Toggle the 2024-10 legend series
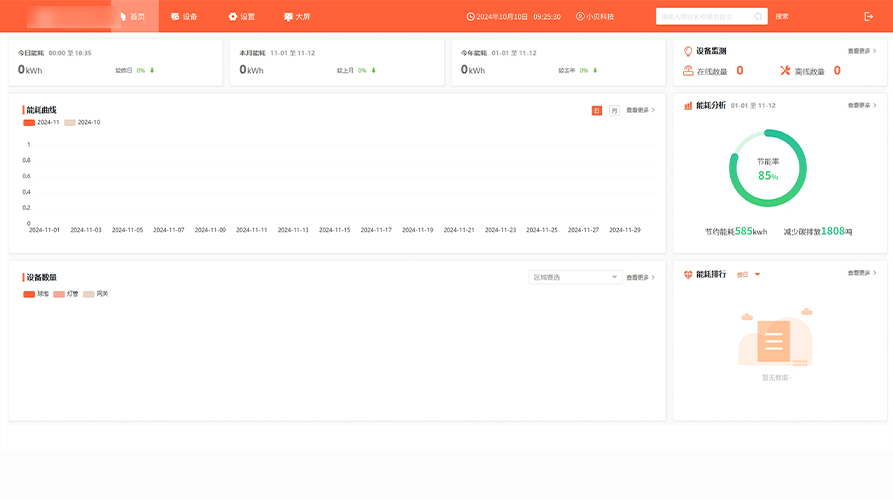The image size is (893, 500). tap(82, 122)
